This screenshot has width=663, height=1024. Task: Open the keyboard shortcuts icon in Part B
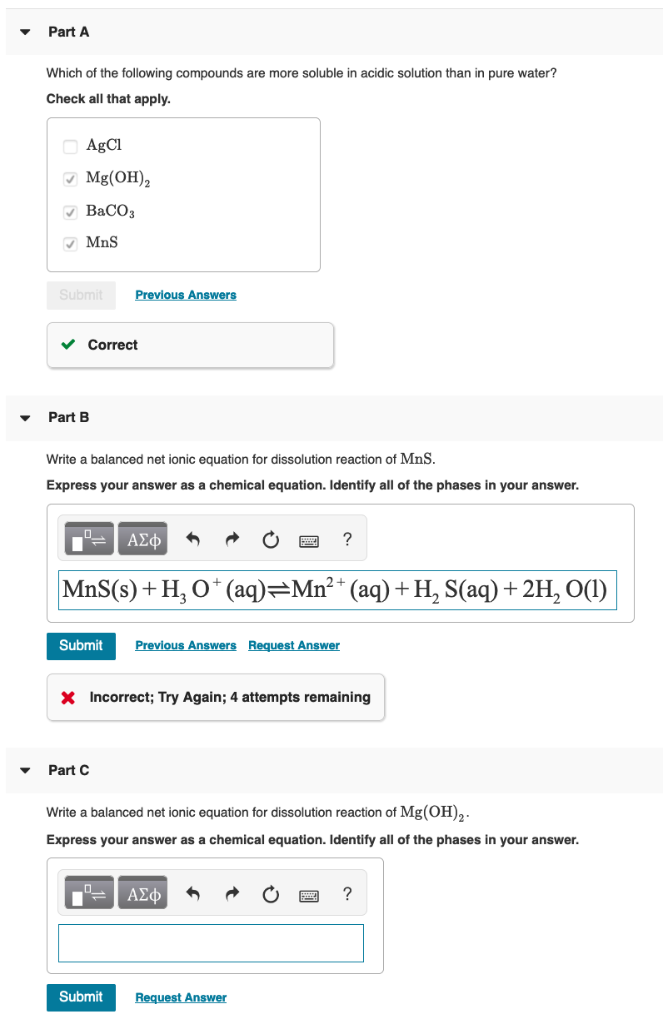[308, 539]
